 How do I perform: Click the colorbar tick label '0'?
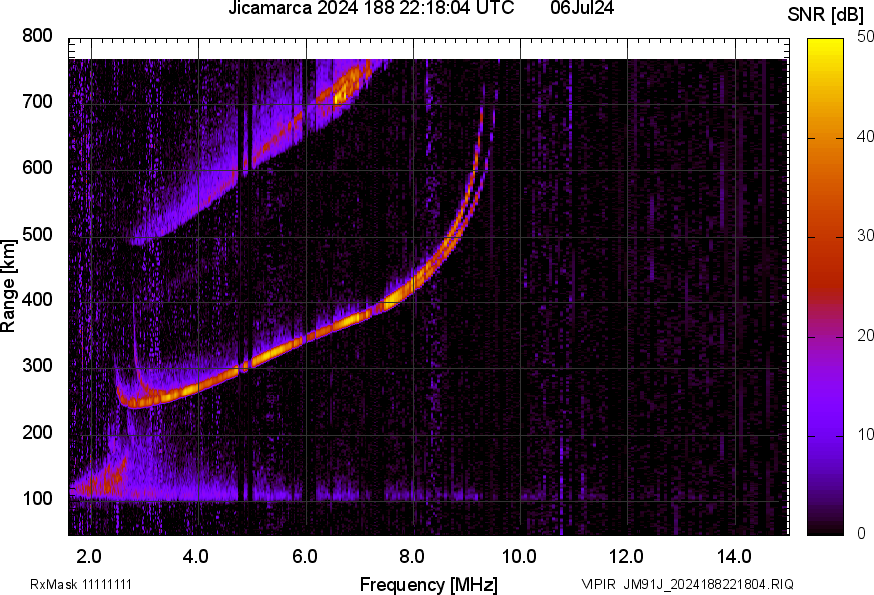pos(861,534)
